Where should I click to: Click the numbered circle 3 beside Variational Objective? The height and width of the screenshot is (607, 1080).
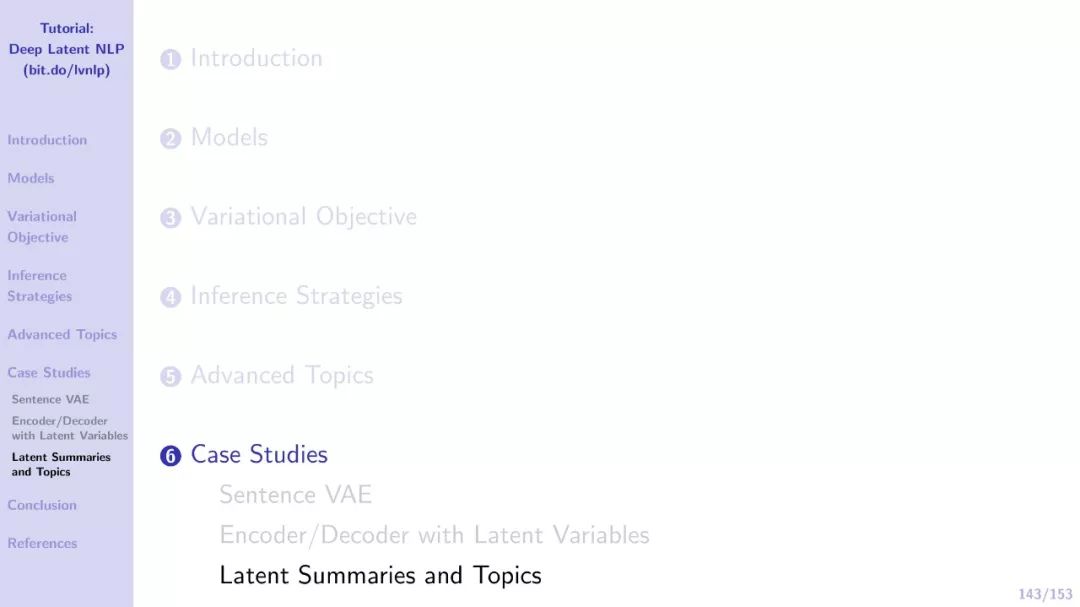(170, 218)
